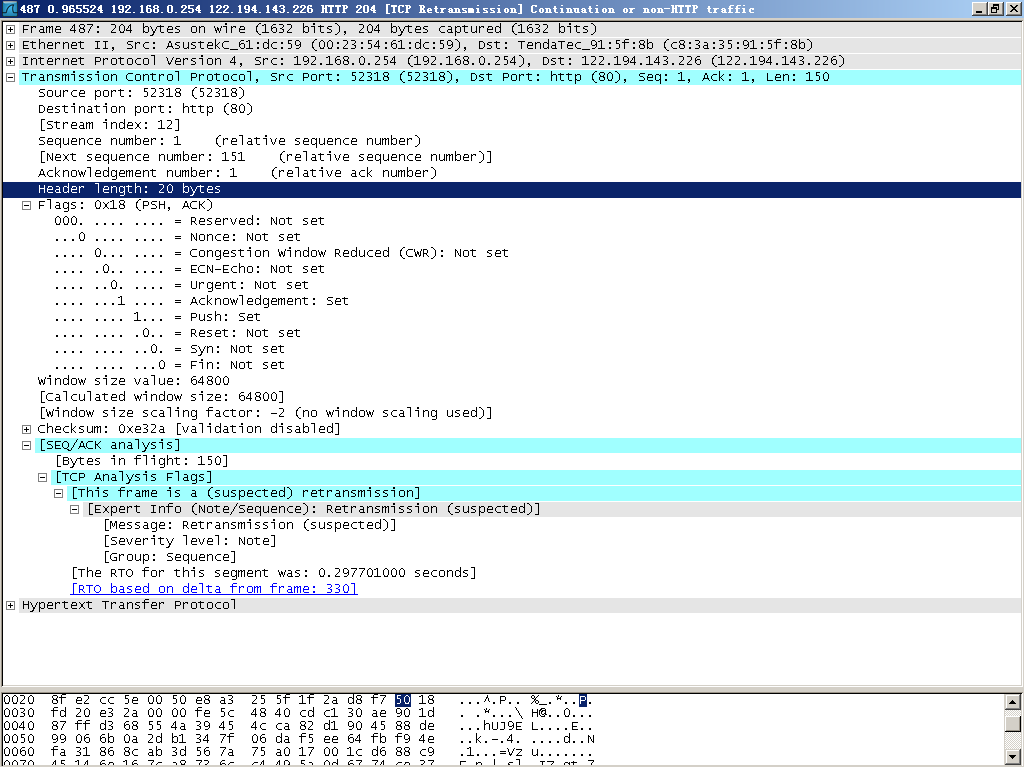Click the highlighted ASCII character P in hex pane

click(583, 701)
